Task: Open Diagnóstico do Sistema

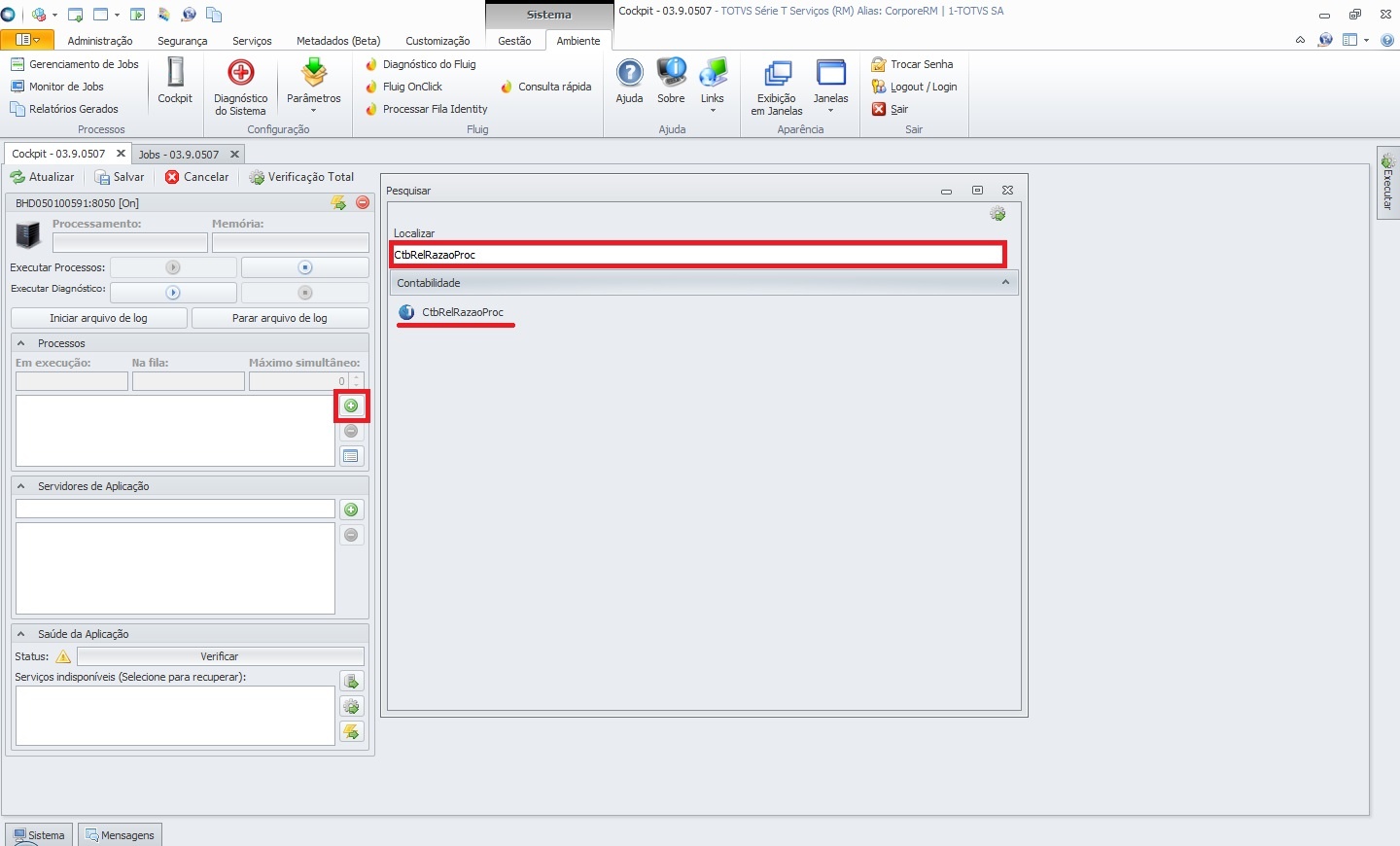Action: pos(240,87)
